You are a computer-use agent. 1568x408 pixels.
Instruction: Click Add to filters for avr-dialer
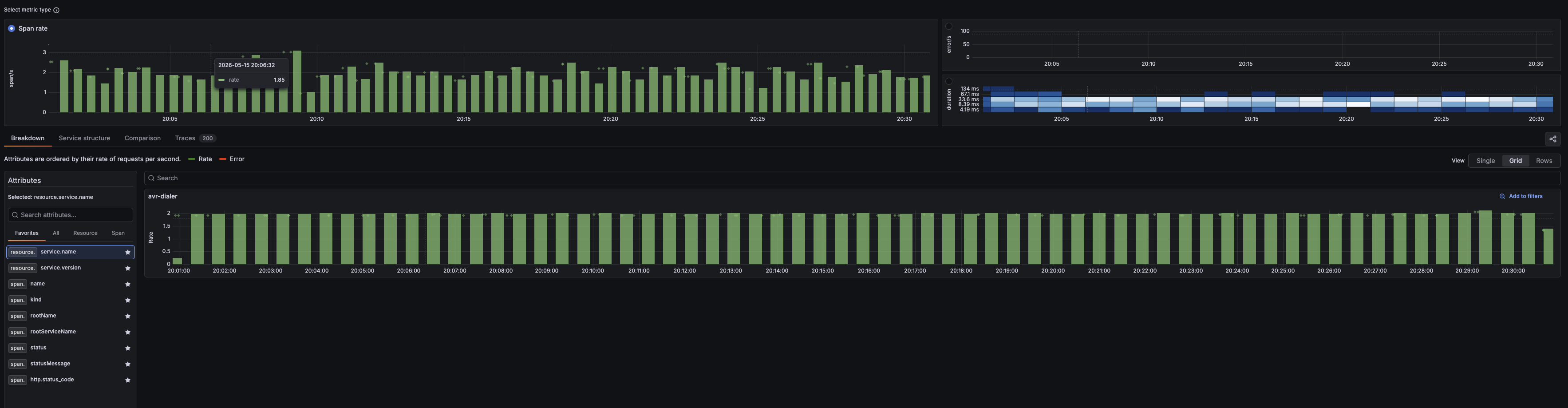(1521, 197)
